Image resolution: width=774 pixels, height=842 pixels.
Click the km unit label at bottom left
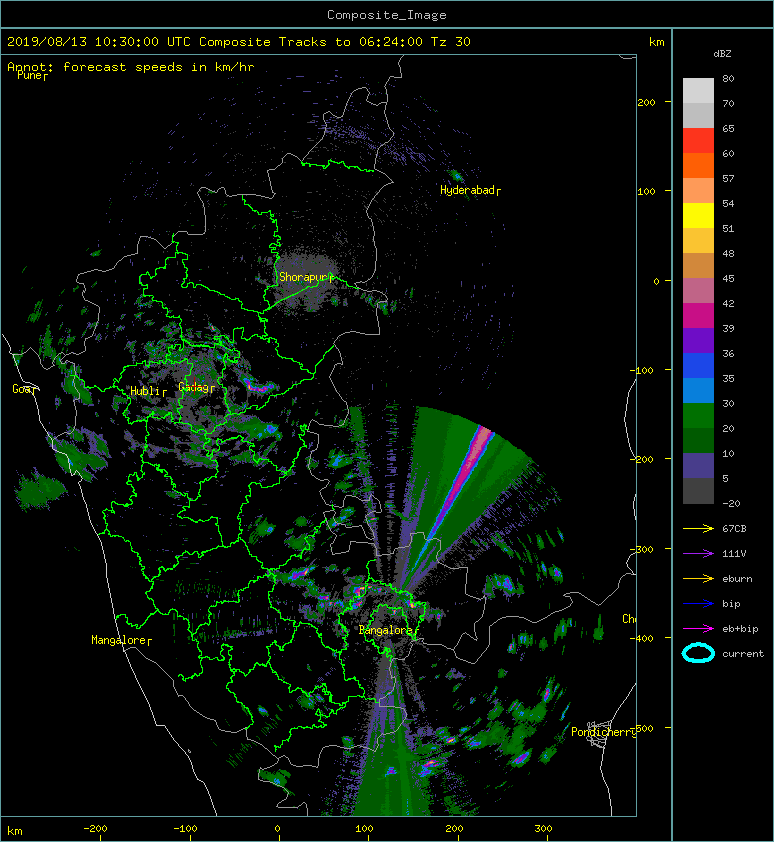coord(15,831)
